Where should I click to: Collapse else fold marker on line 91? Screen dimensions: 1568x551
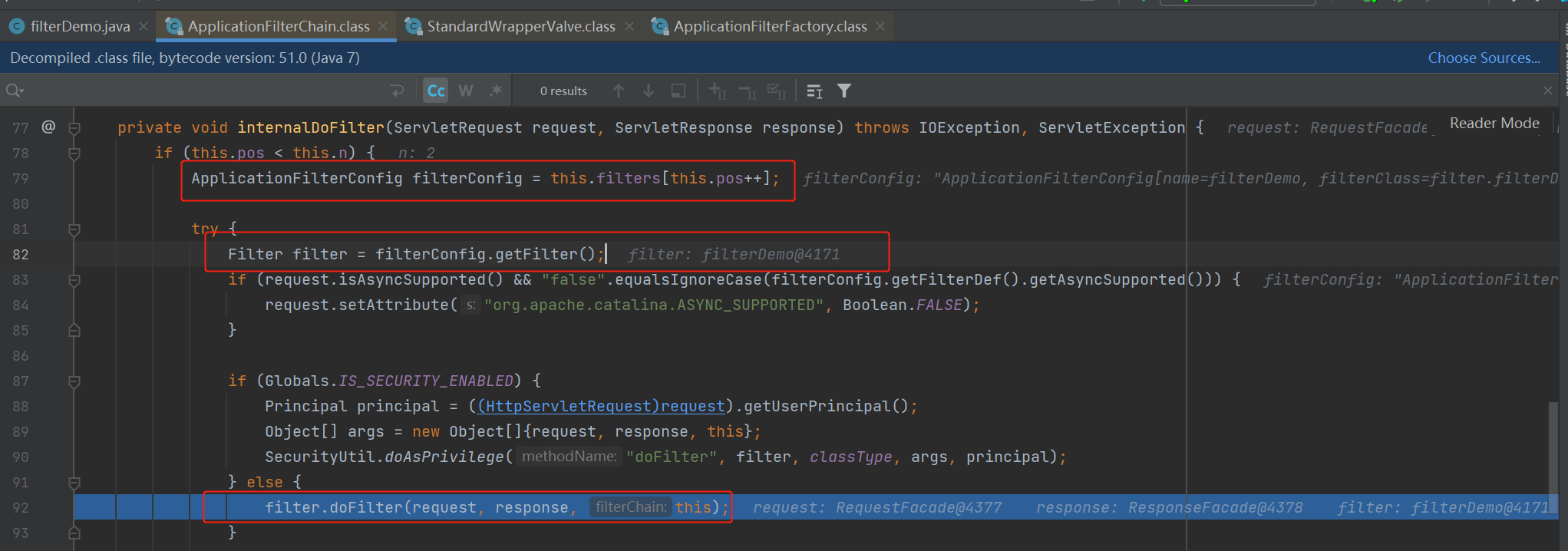(74, 483)
